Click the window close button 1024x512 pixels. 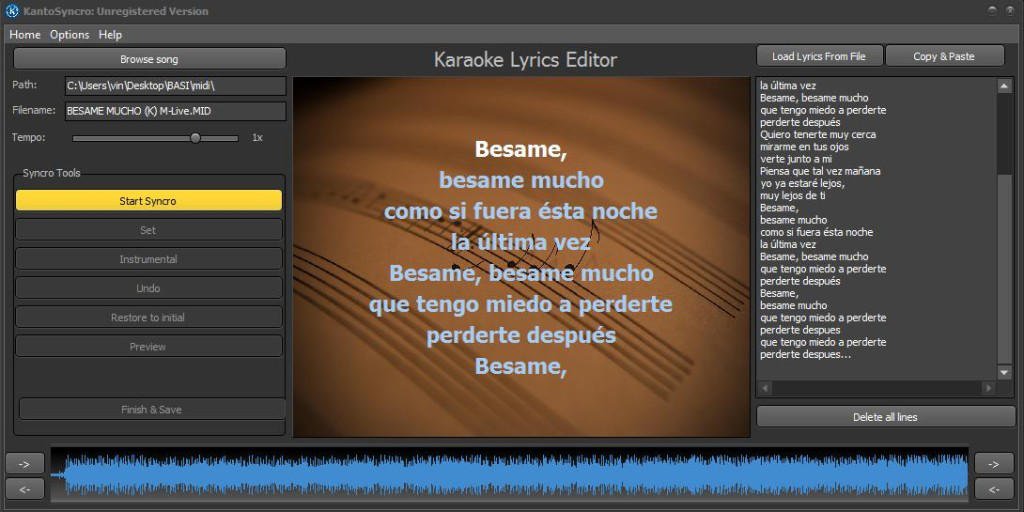pos(1010,10)
